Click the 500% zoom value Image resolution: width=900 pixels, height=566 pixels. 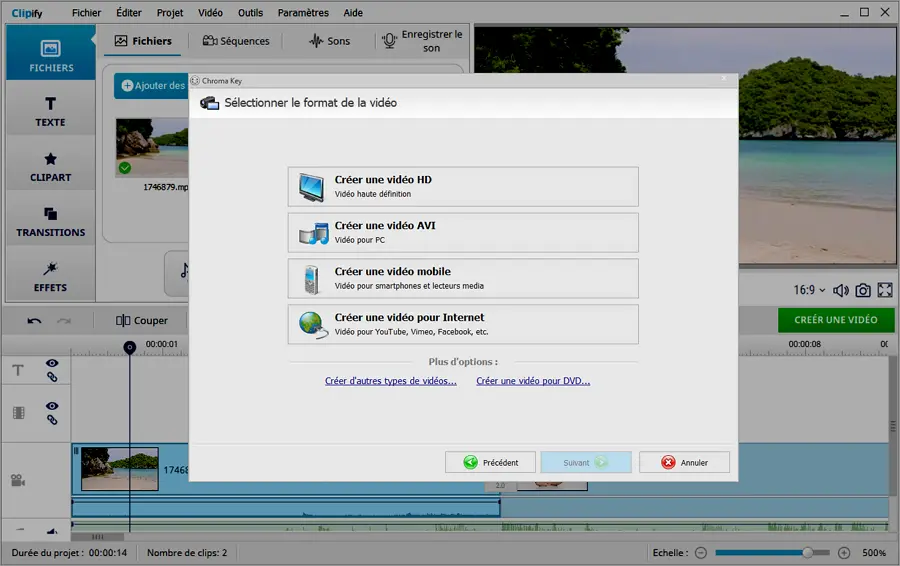coord(874,553)
